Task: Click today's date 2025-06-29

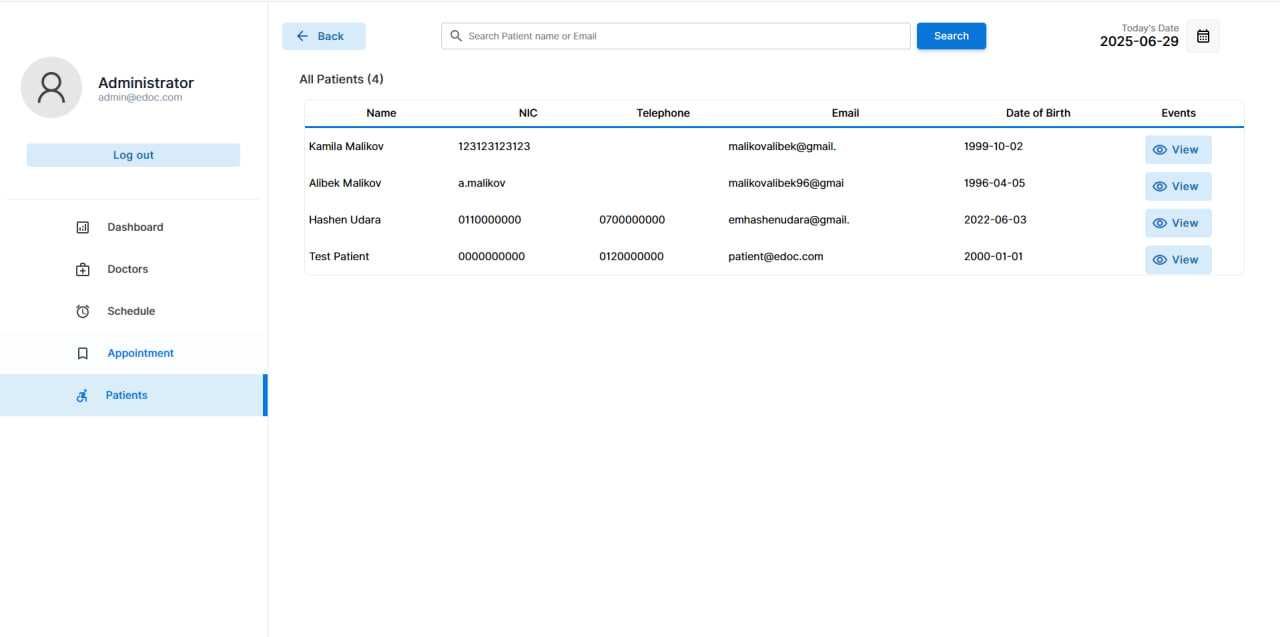Action: point(1139,41)
